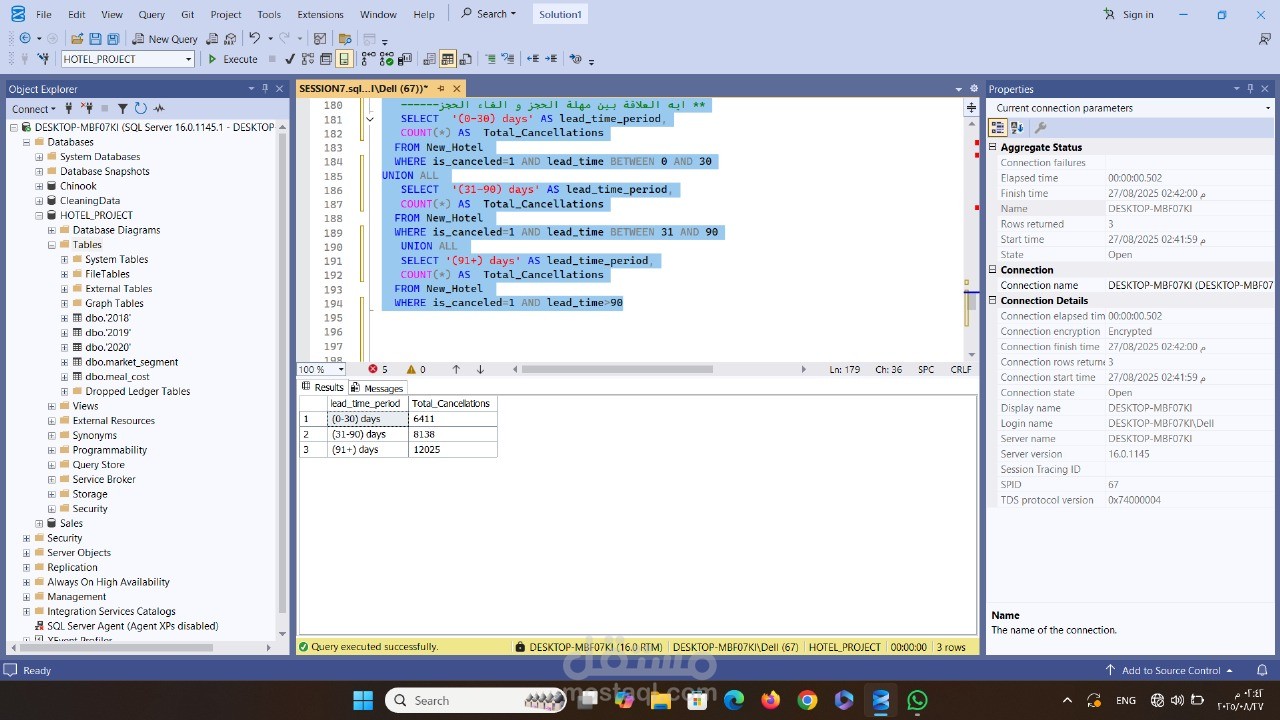The image size is (1280, 720).
Task: Select the SQL Server Agent node
Action: 132,626
